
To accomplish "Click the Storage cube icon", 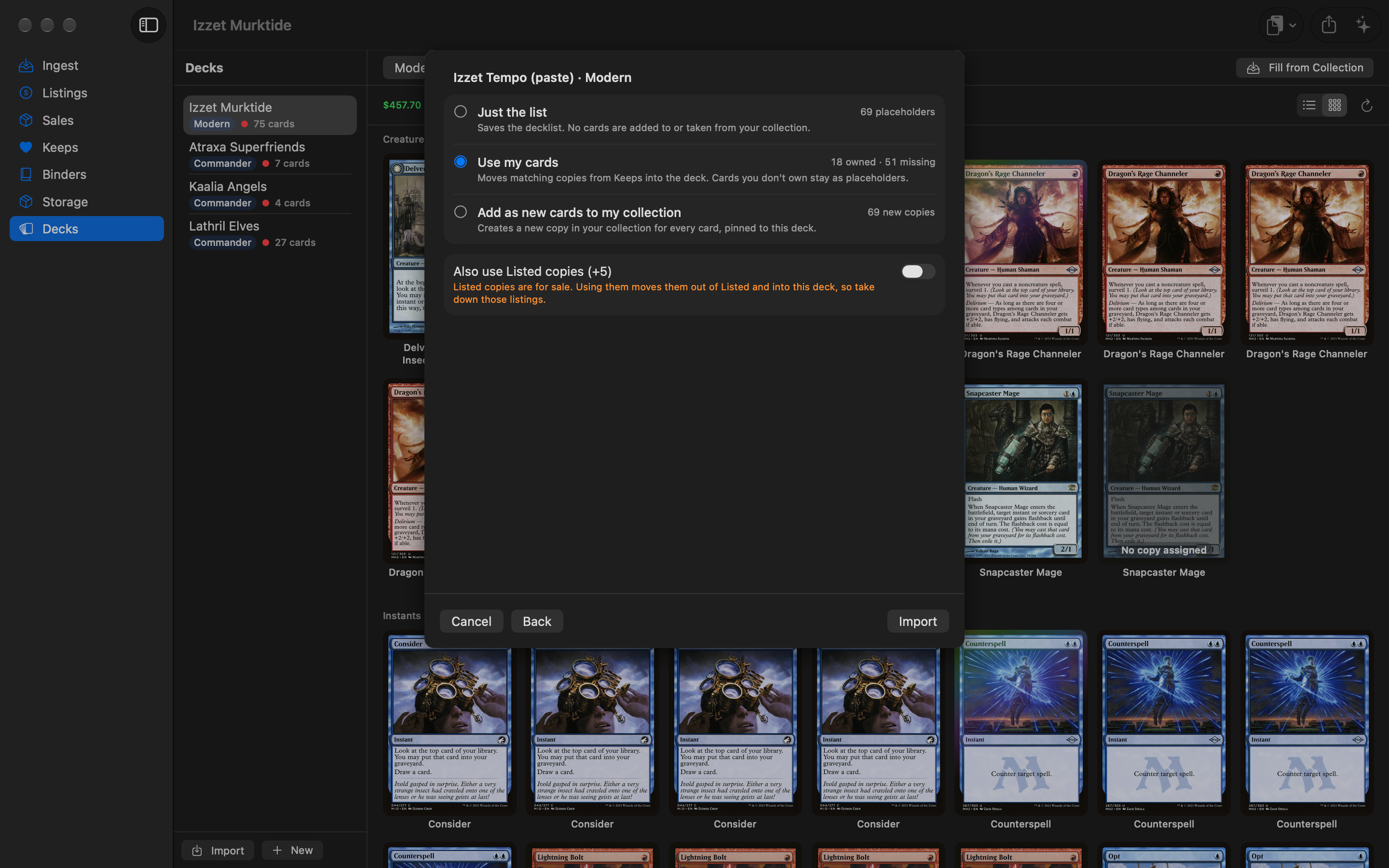I will click(x=26, y=202).
